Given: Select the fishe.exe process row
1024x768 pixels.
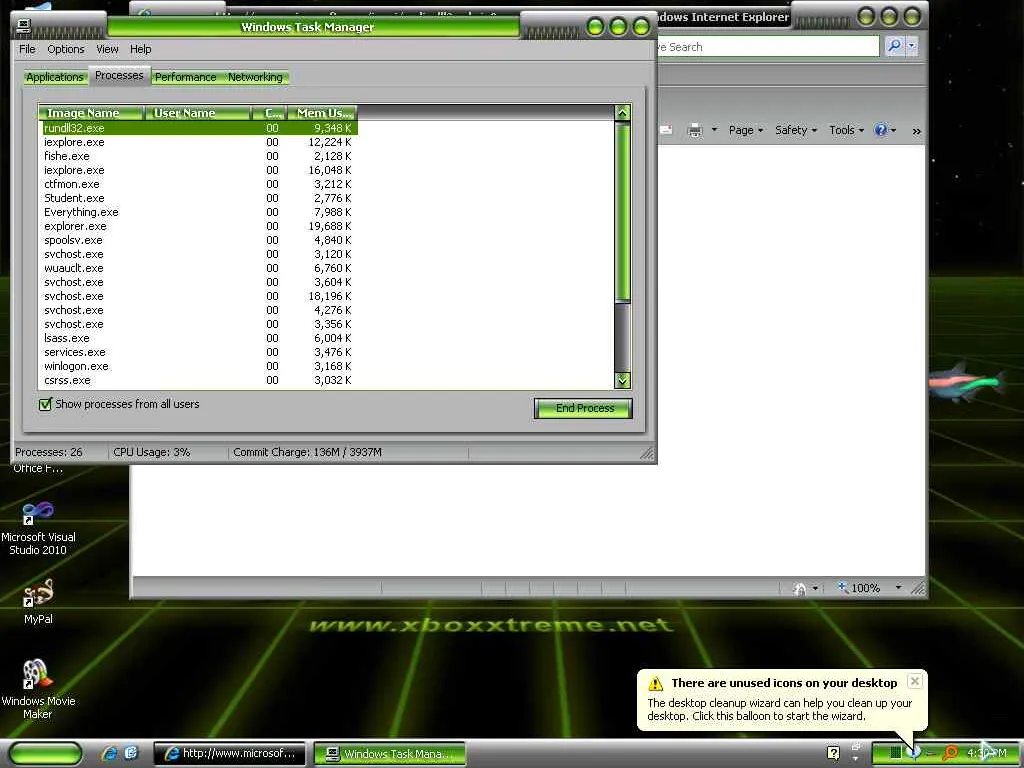Looking at the screenshot, I should [198, 156].
